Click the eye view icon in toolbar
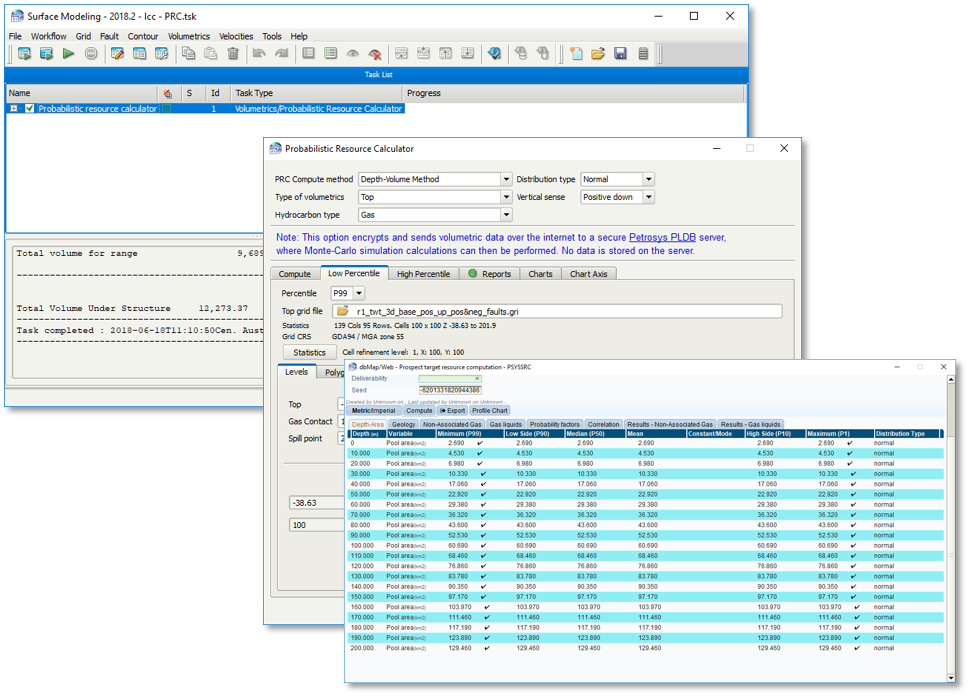 click(x=353, y=54)
